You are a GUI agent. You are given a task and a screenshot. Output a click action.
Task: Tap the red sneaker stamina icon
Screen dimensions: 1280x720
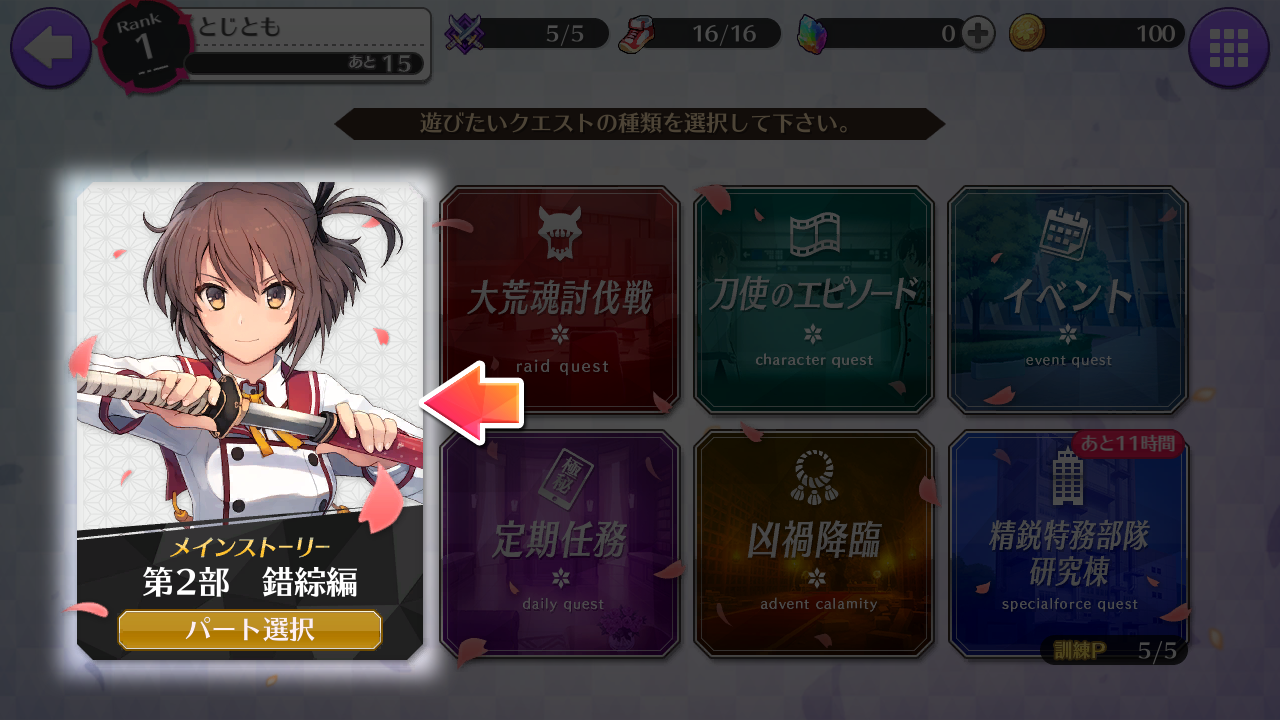pos(636,34)
